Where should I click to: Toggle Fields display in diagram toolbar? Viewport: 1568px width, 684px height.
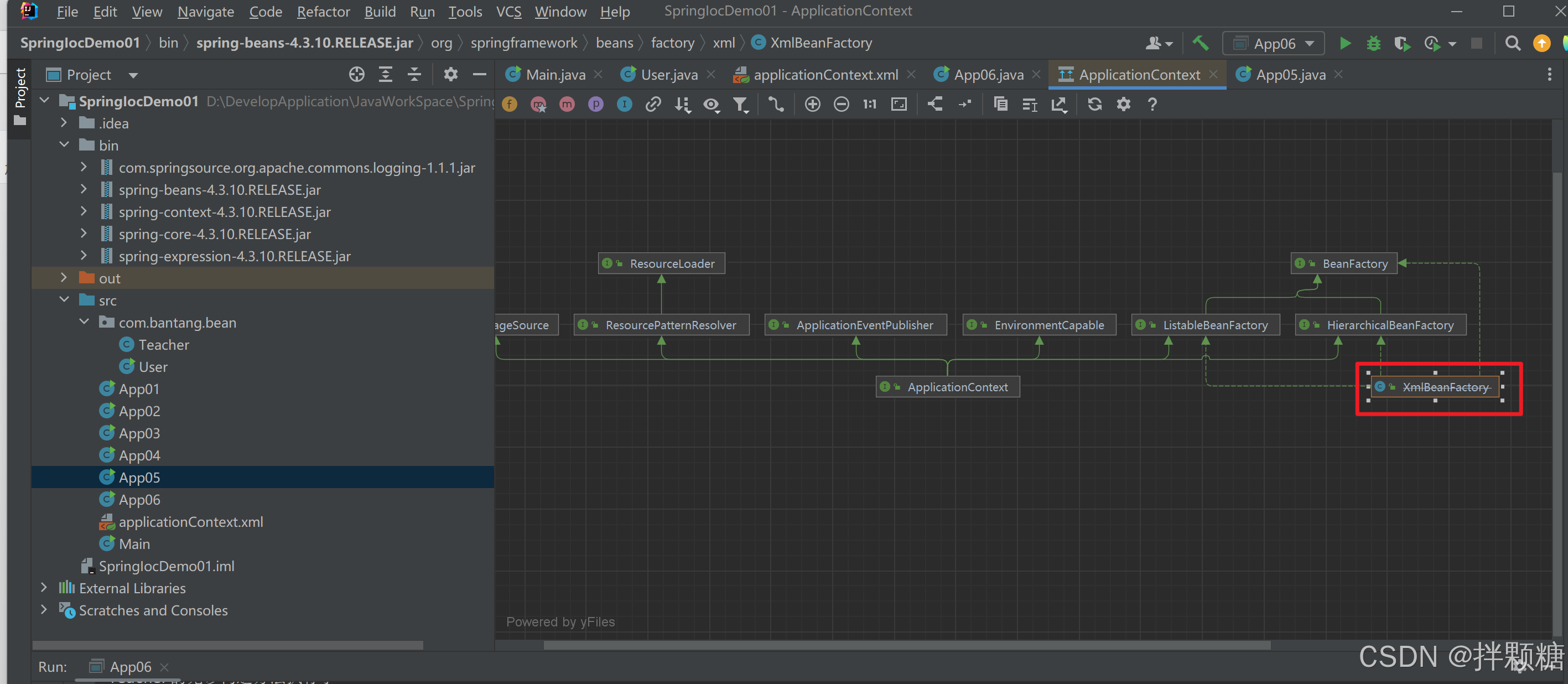510,104
